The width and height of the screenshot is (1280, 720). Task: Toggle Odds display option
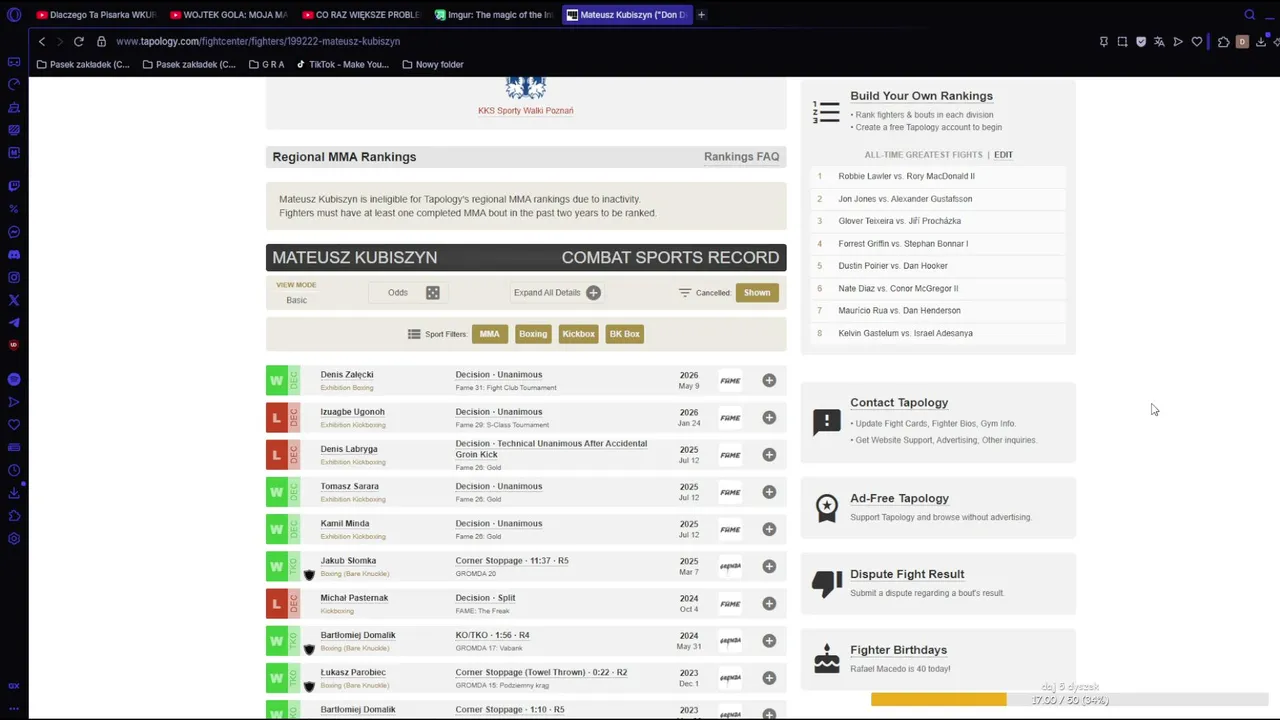pyautogui.click(x=398, y=293)
